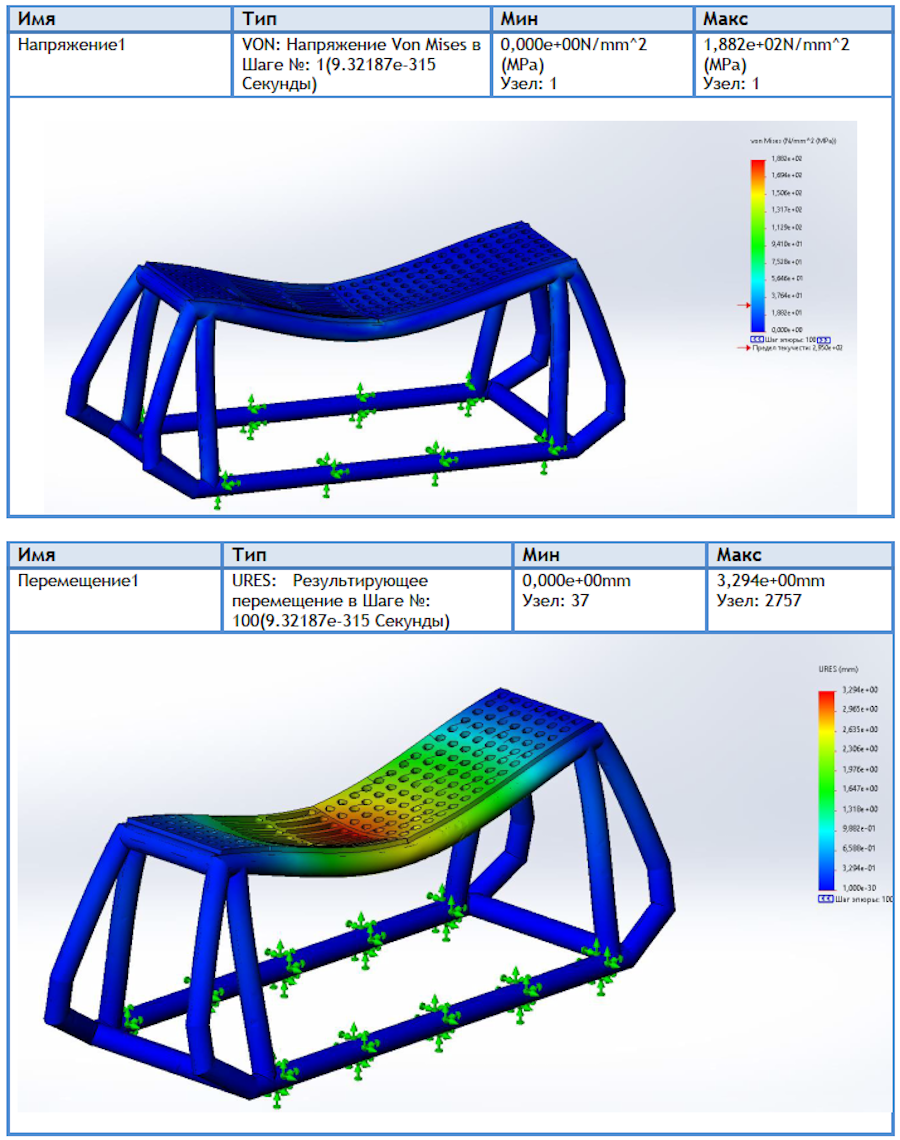Click the '1,976e+00' URES legend value
The width and height of the screenshot is (900, 1140).
[860, 769]
